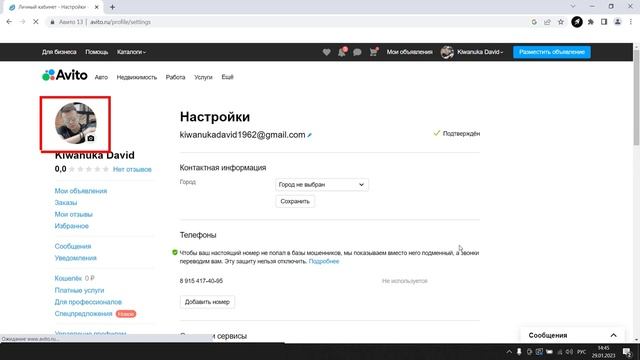
Task: Click РУС language indicator in taskbar
Action: pyautogui.click(x=582, y=351)
